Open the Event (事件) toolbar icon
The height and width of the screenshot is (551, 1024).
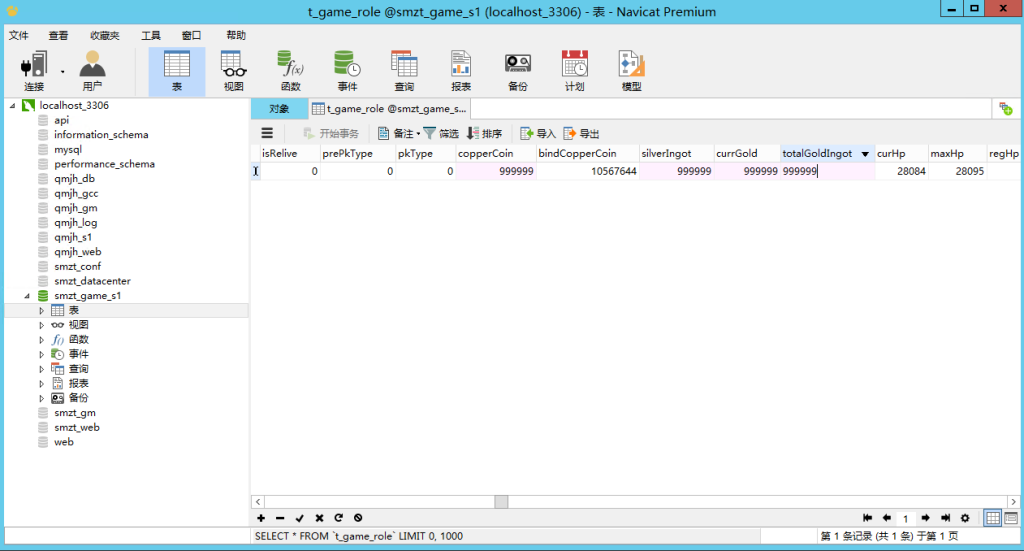347,71
